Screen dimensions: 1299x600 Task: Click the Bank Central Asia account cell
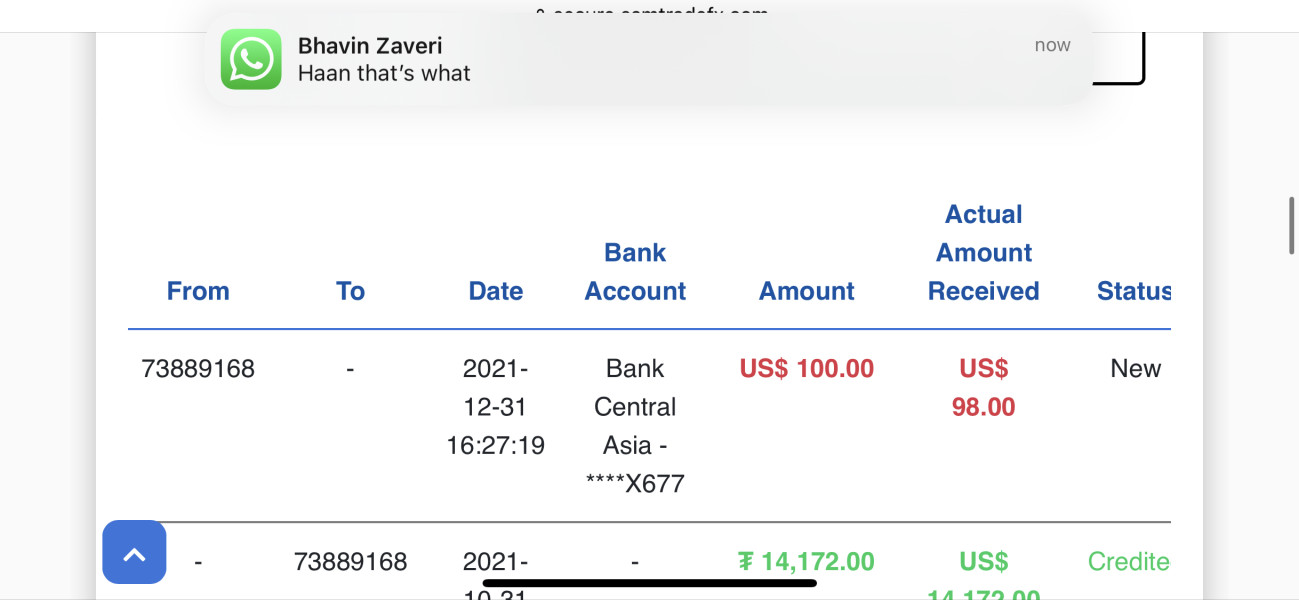coord(635,426)
